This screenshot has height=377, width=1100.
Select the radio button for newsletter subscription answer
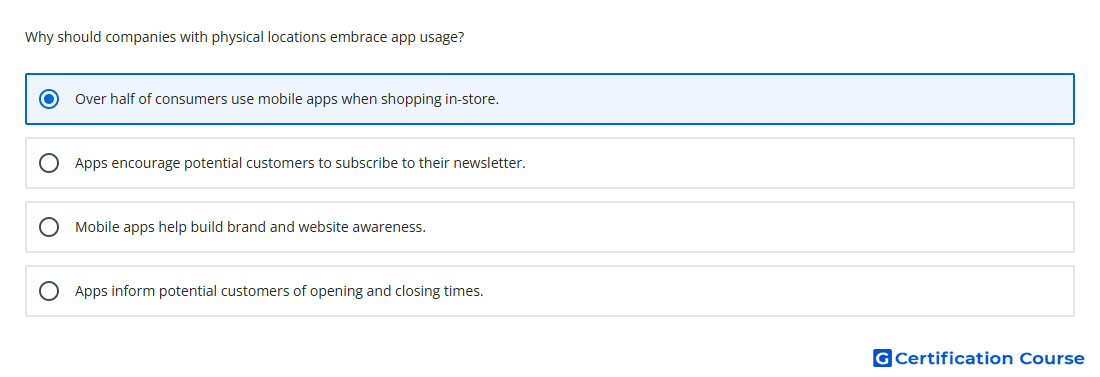point(49,163)
